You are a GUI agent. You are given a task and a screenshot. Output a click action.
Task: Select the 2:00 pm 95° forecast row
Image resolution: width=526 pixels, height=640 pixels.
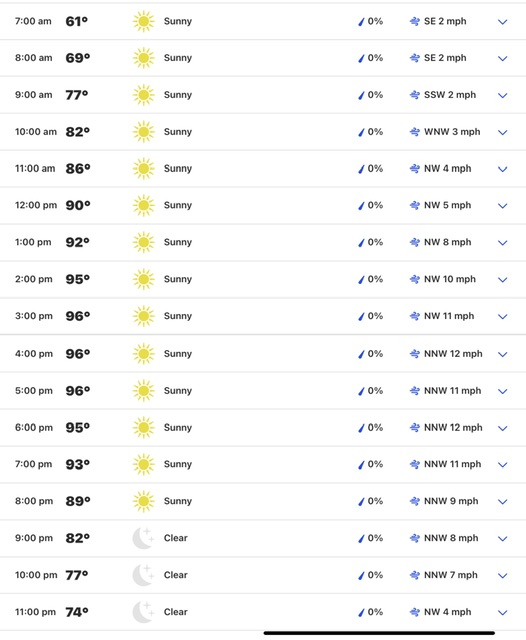coord(263,280)
